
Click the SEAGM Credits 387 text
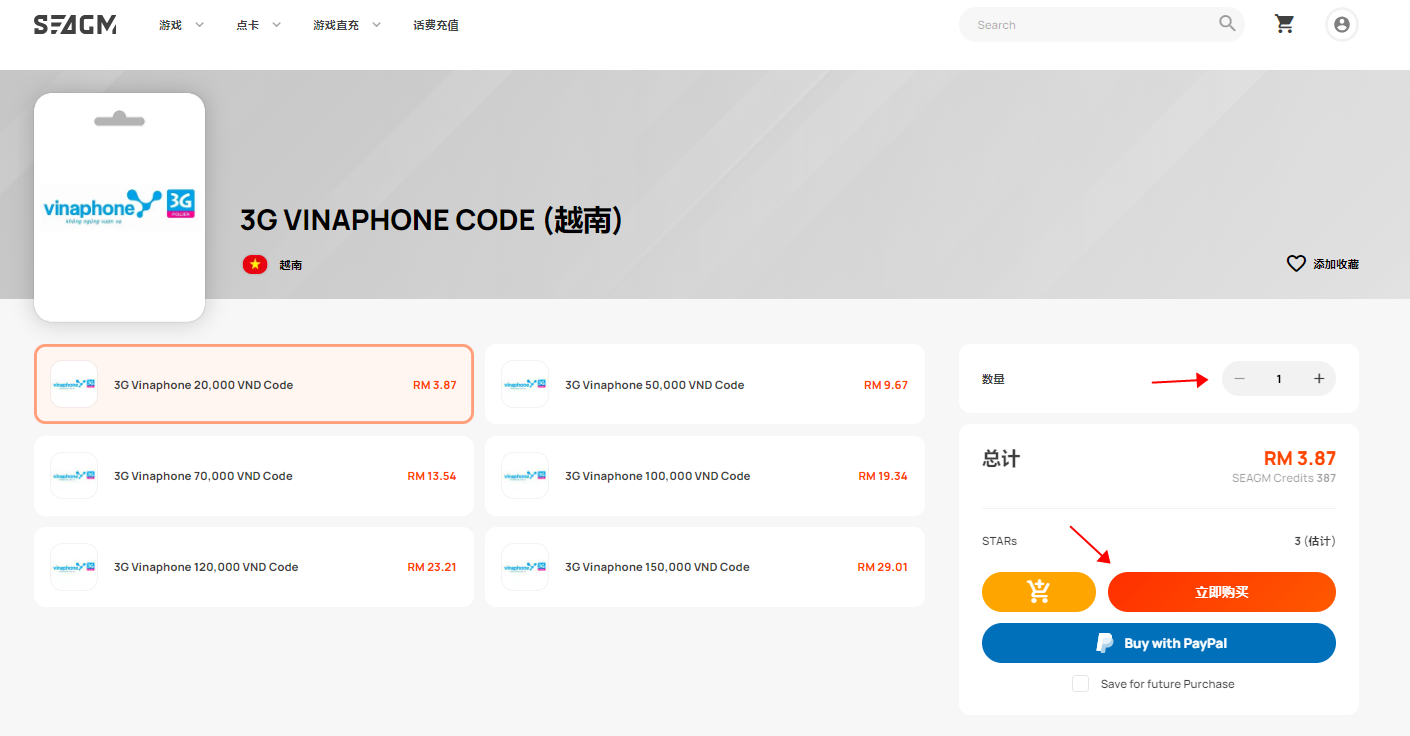[1284, 478]
